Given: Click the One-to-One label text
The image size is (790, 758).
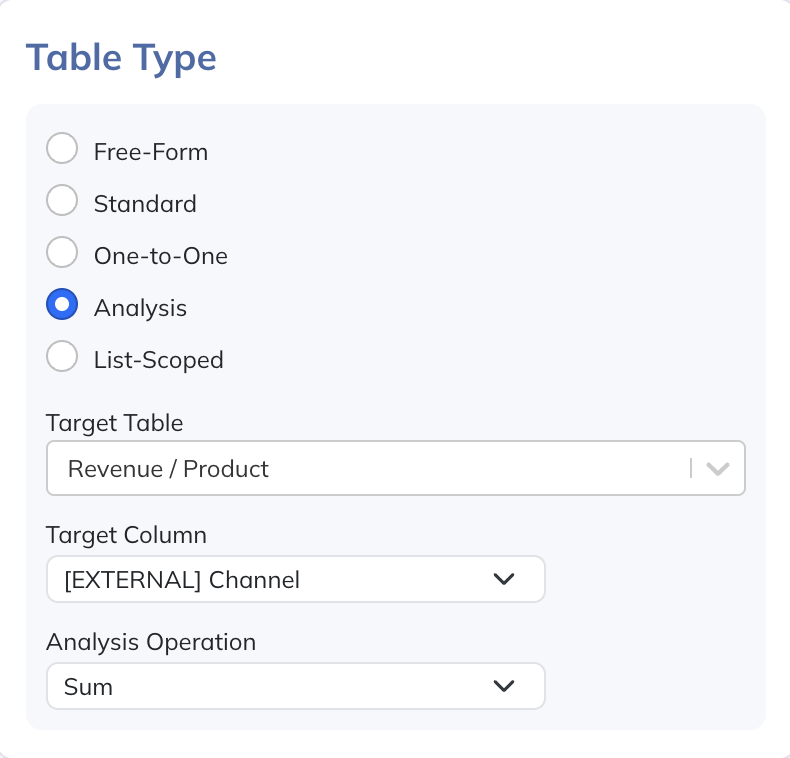Looking at the screenshot, I should coord(161,256).
